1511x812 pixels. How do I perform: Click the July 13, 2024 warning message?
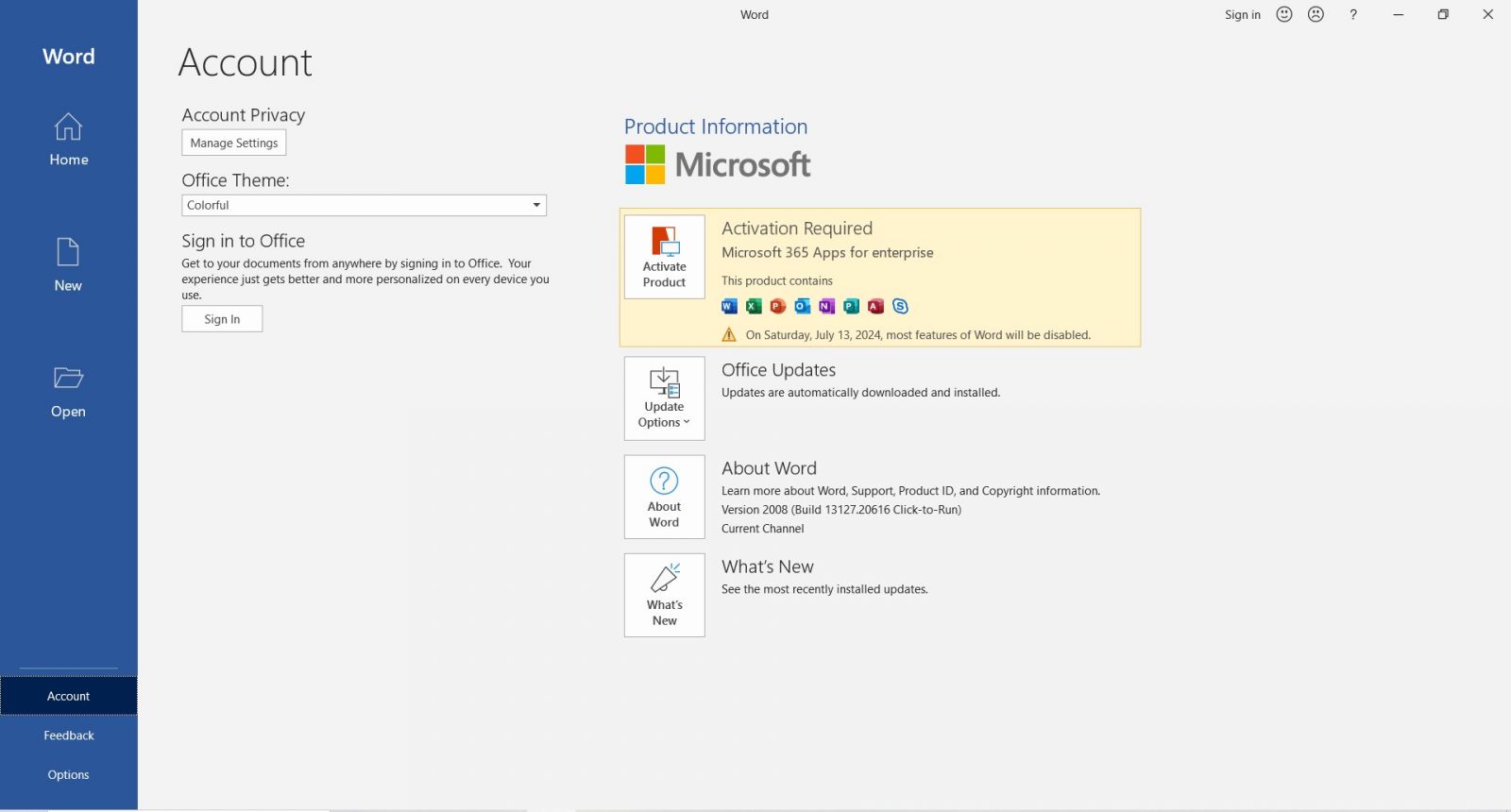[918, 335]
